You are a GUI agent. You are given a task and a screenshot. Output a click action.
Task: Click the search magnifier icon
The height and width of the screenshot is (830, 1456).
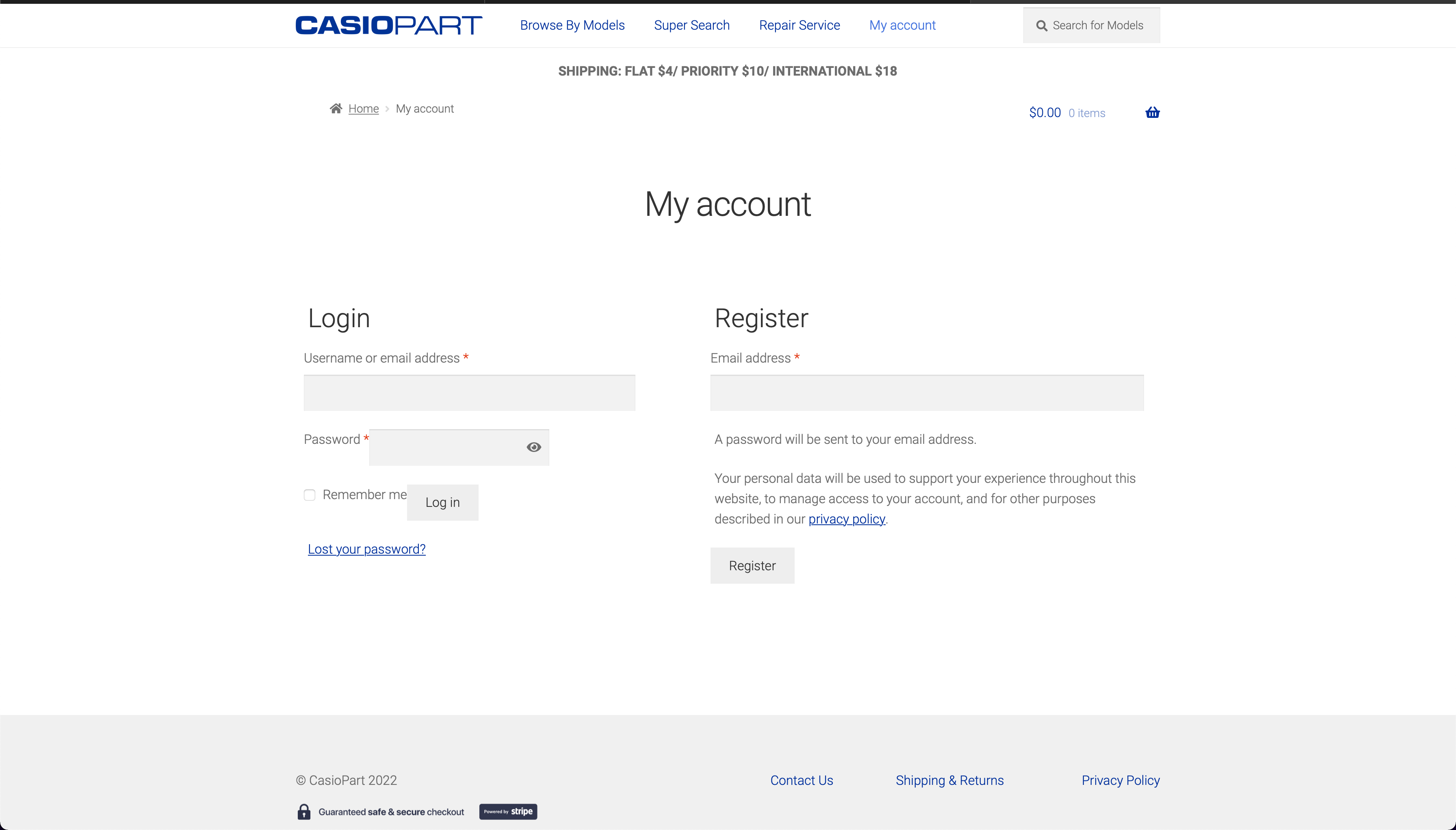[1041, 26]
